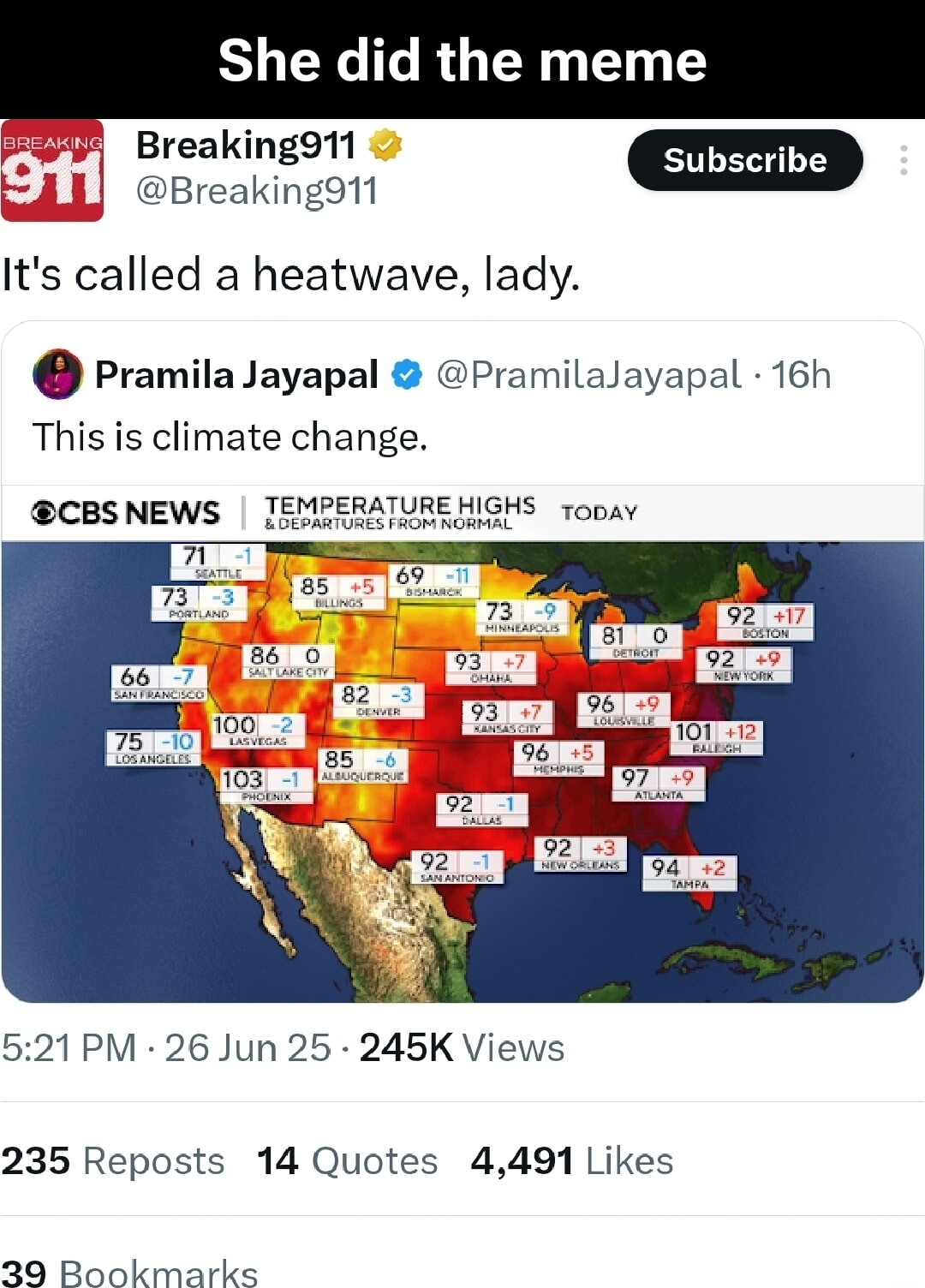The image size is (925, 1288).
Task: Click the Boston 92 +17 temperature label
Action: tap(765, 622)
